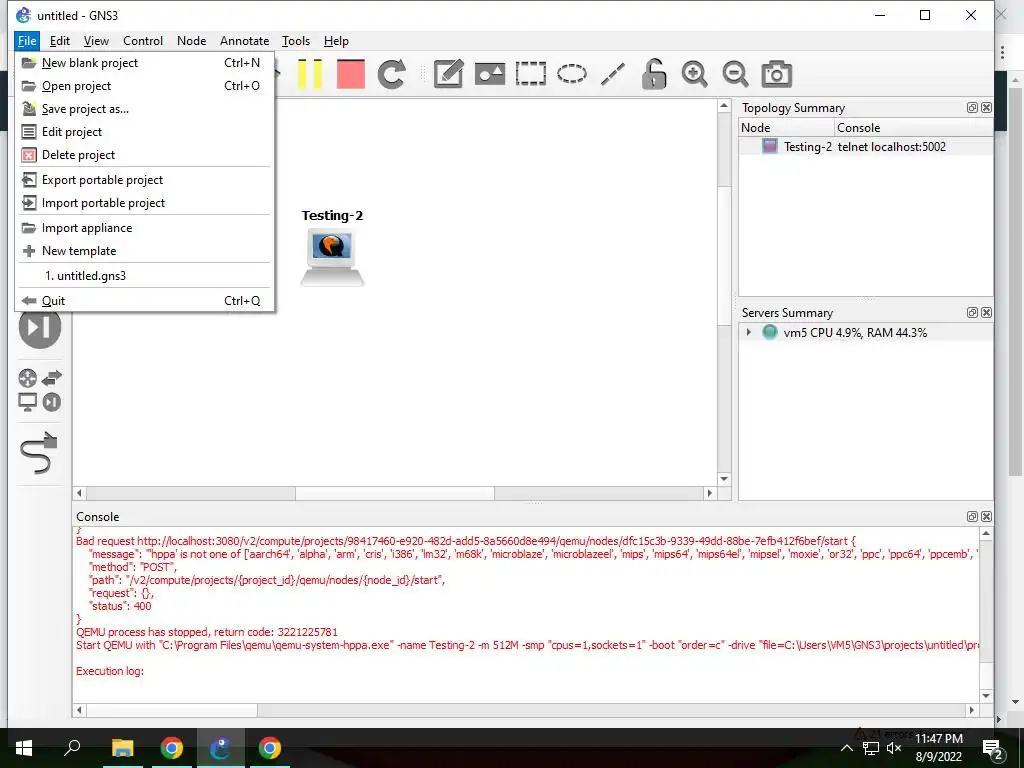Screen dimensions: 1024x768
Task: Expand the vm5 server tree entry
Action: 749,332
